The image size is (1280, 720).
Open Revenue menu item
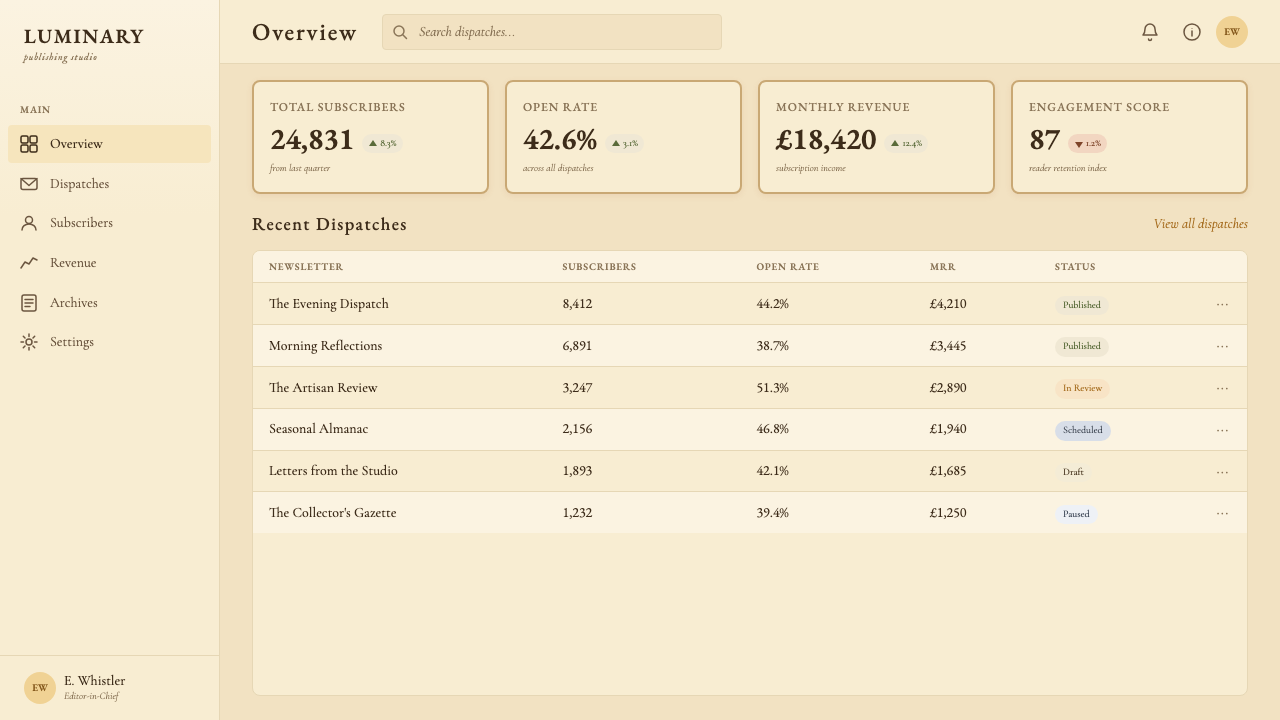(110, 263)
